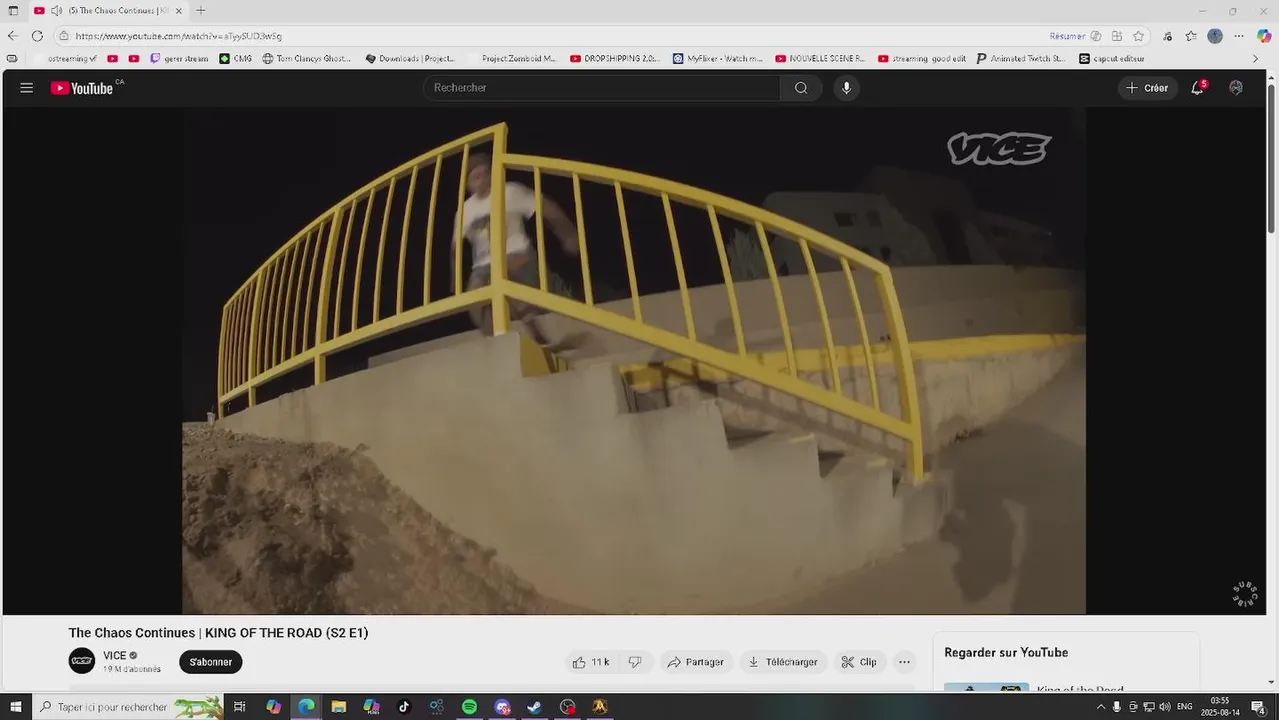Click the Télécharger download button

tap(783, 662)
